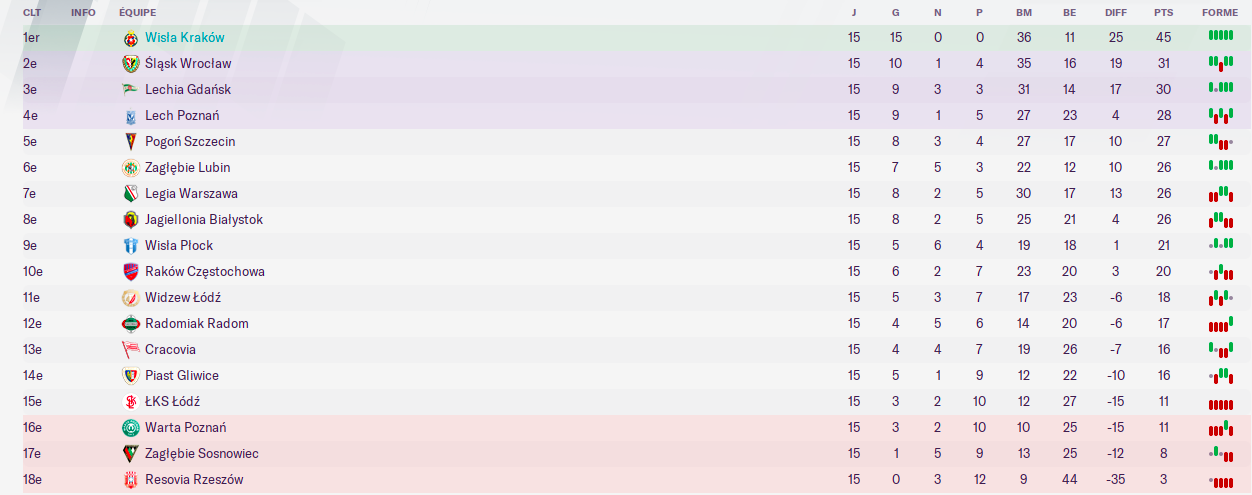Click the Lechia Gdańsk club crest
The height and width of the screenshot is (495, 1252).
pyautogui.click(x=130, y=90)
